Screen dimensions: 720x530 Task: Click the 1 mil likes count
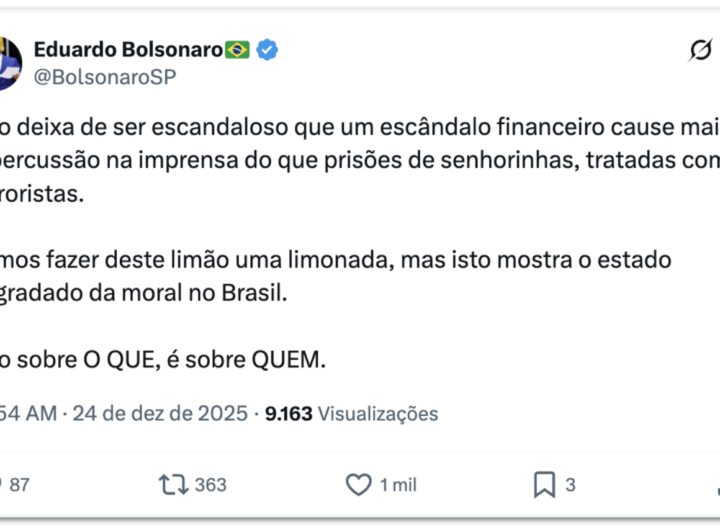coord(398,485)
